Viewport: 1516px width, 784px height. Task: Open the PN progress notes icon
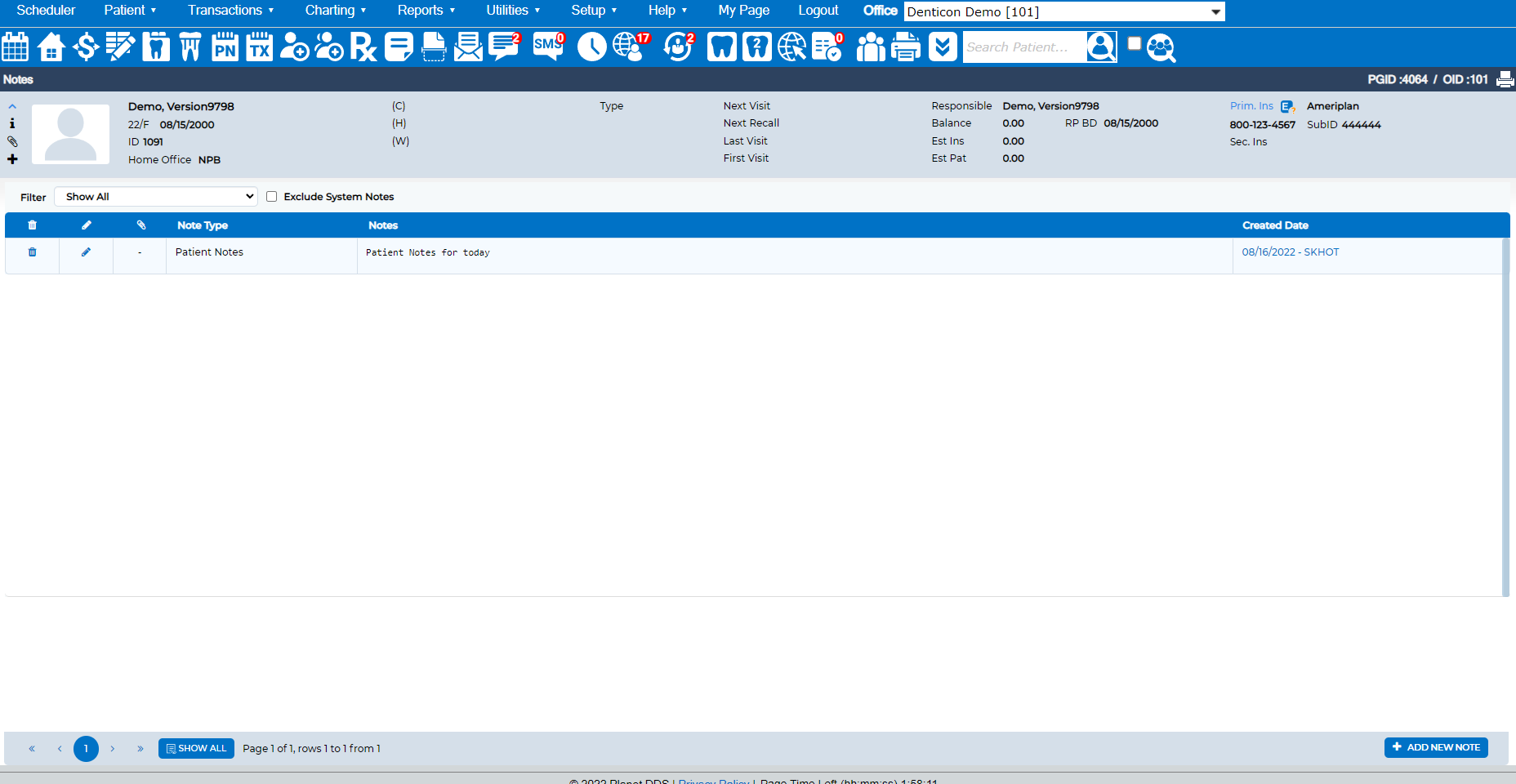(225, 47)
